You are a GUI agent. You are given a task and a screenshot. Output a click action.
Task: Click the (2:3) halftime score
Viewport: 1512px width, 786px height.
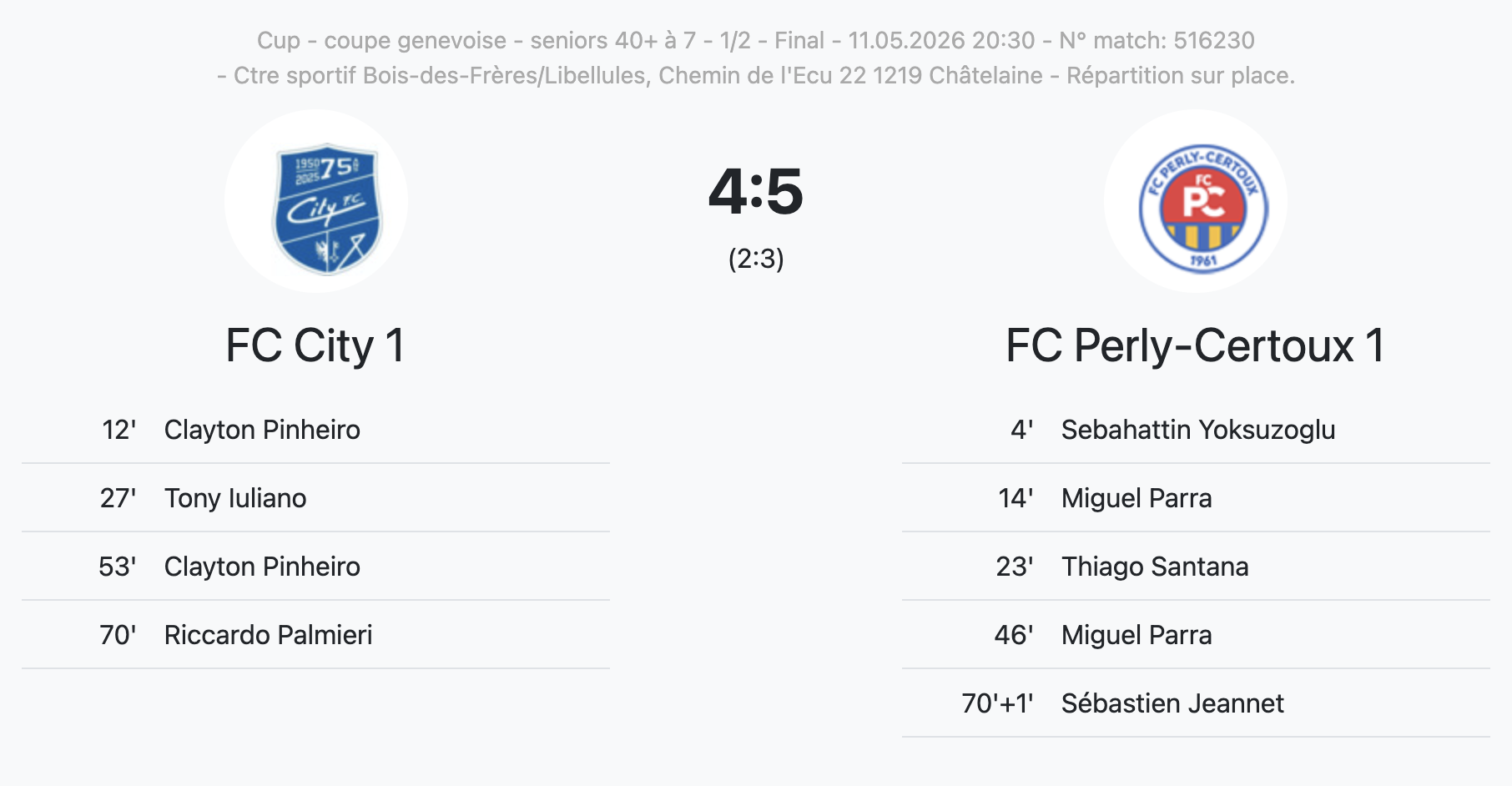[x=756, y=259]
